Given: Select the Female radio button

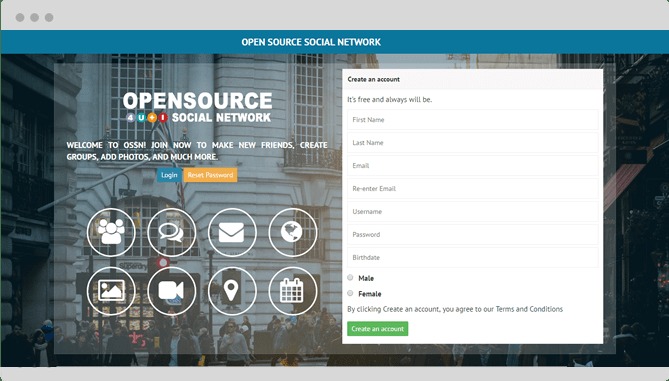Looking at the screenshot, I should pyautogui.click(x=350, y=293).
